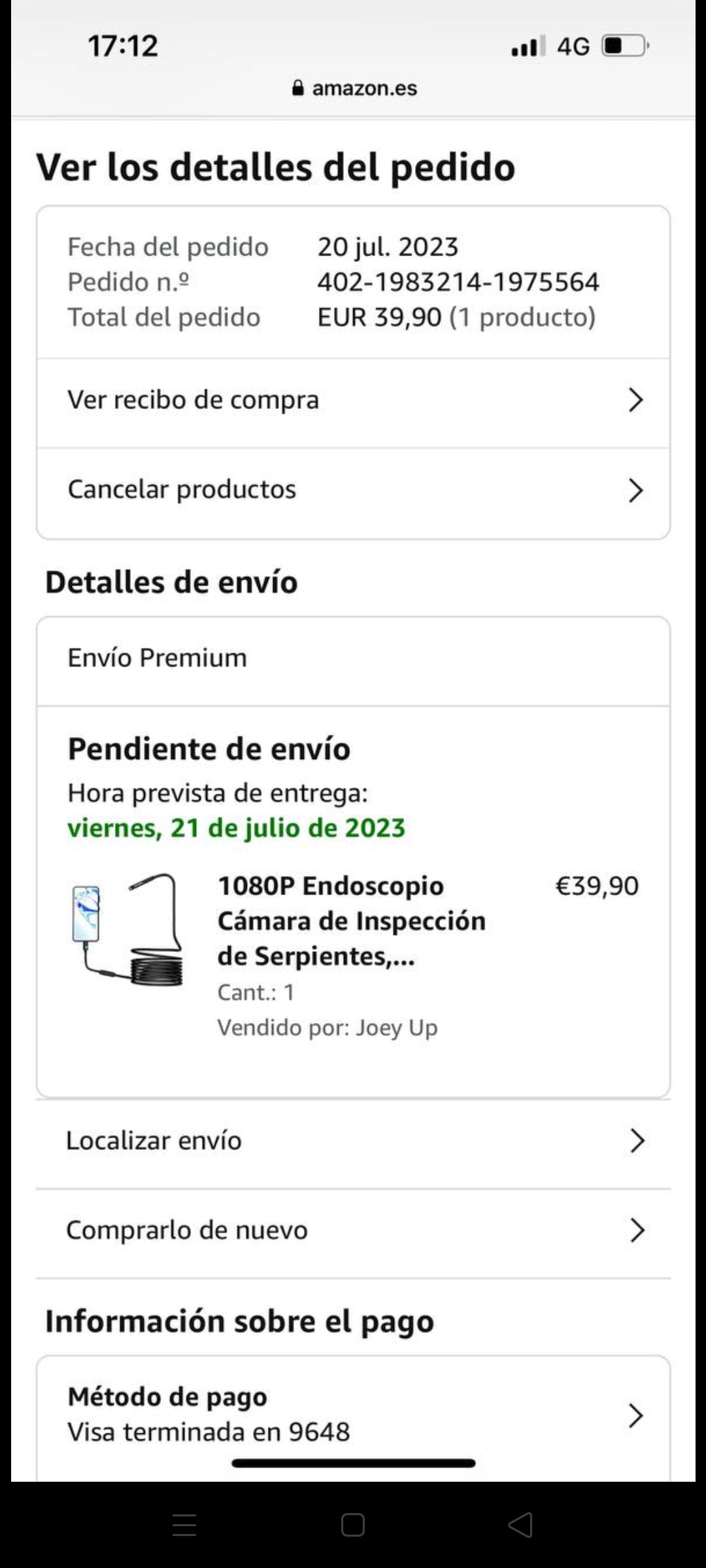
Task: Tap the battery status icon
Action: (x=624, y=46)
